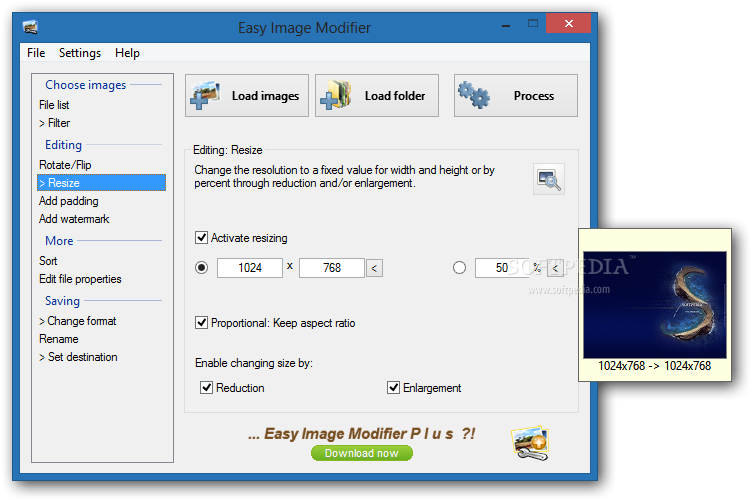Image resolution: width=752 pixels, height=501 pixels.
Task: Open Change format under Saving
Action: point(78,321)
